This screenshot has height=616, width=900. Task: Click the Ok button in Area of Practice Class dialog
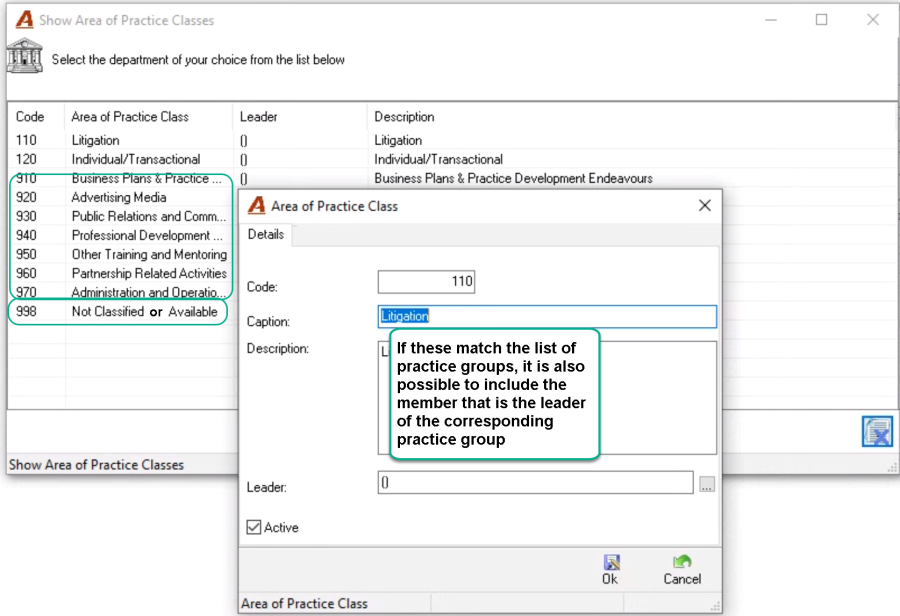coord(610,569)
